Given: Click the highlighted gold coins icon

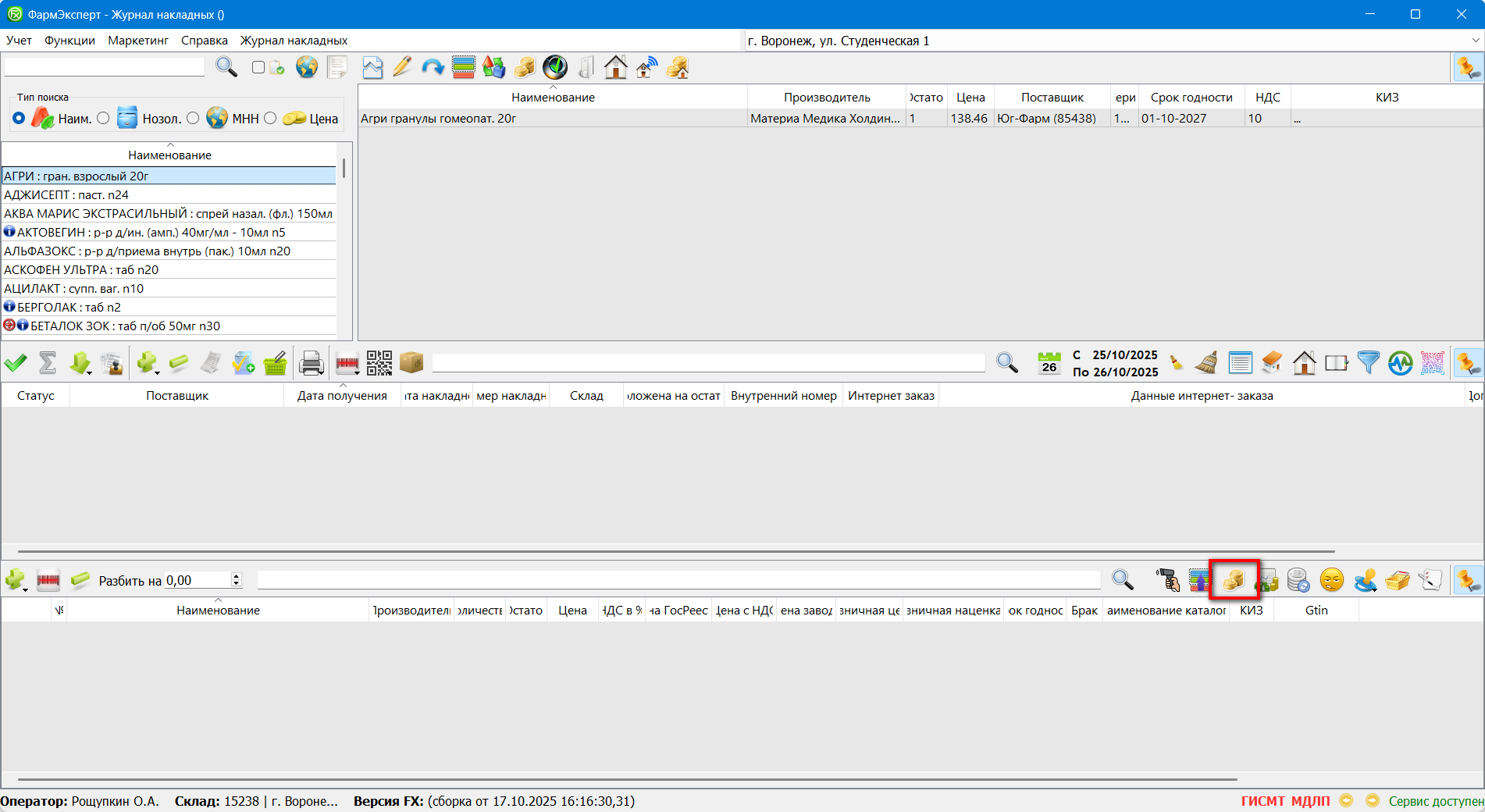Looking at the screenshot, I should pyautogui.click(x=1234, y=580).
